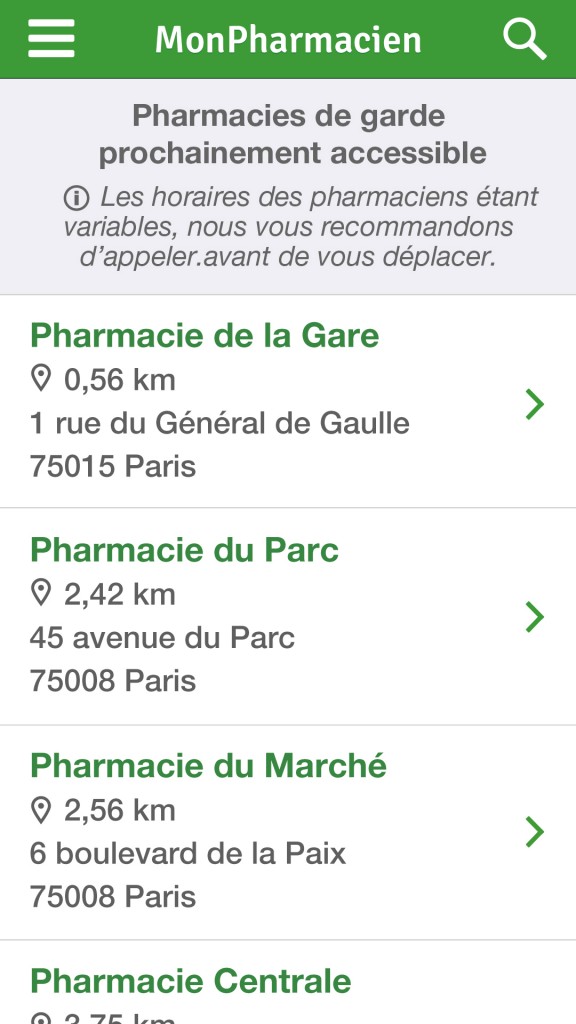Click location pin next to 0,56 km
The image size is (576, 1024).
[x=41, y=379]
